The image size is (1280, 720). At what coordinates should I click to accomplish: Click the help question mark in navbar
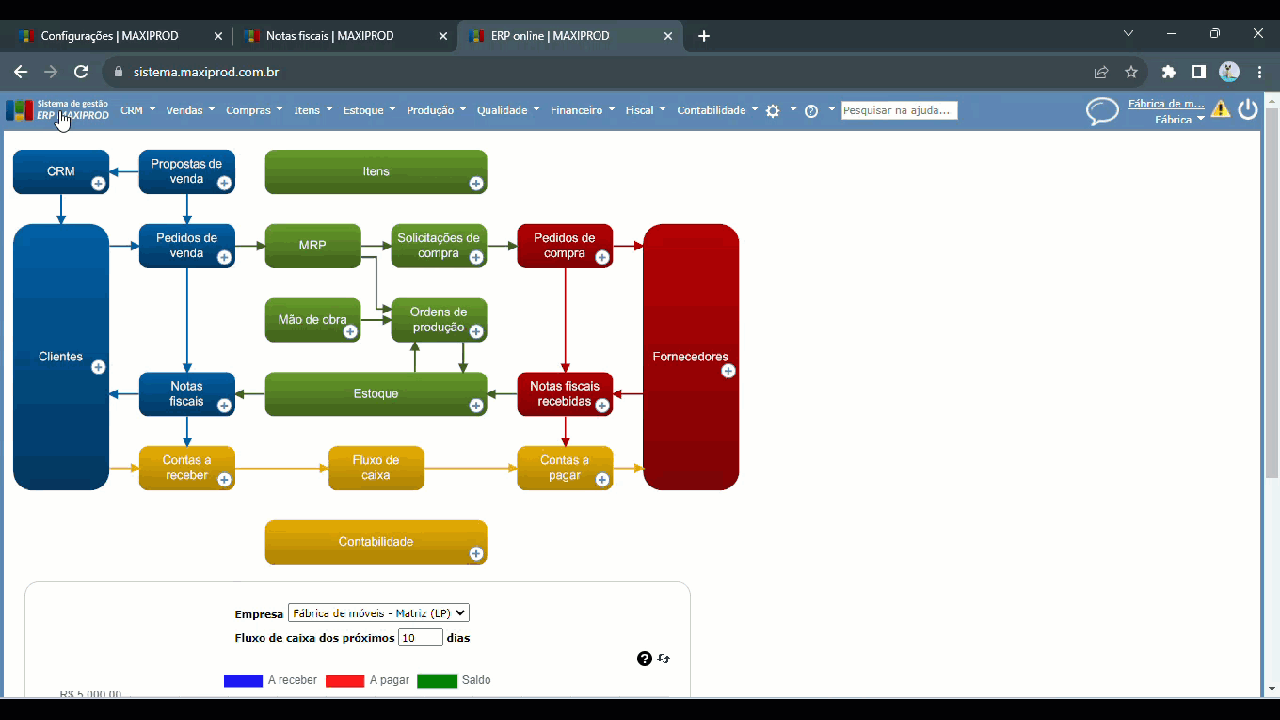tap(811, 111)
